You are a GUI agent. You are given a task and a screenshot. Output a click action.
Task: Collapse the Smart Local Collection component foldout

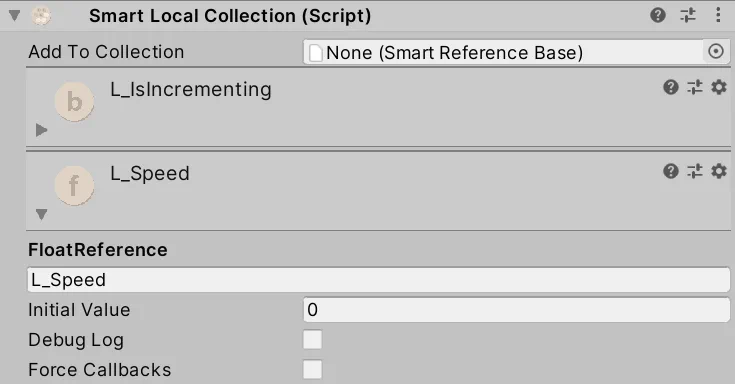coord(15,16)
